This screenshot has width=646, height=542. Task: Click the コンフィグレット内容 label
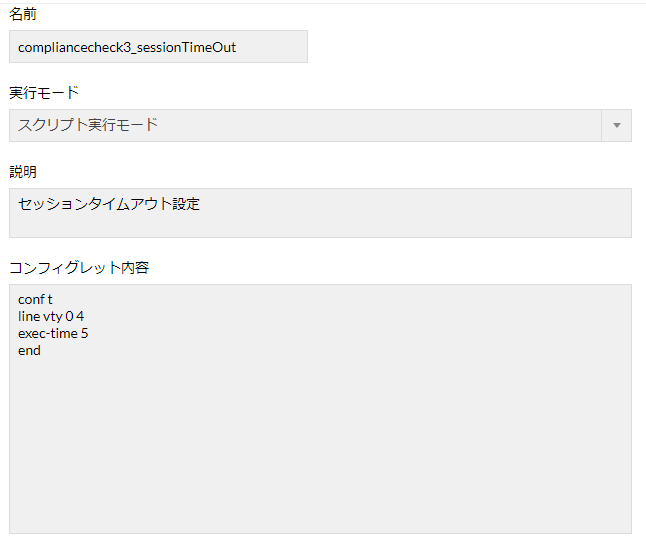(x=79, y=268)
